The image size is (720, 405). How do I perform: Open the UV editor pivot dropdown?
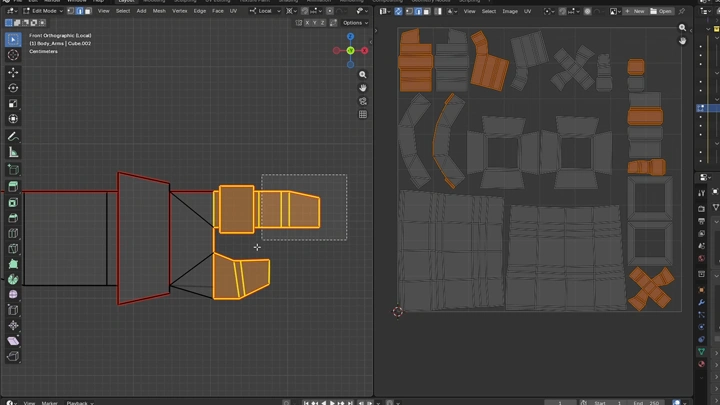pyautogui.click(x=548, y=11)
